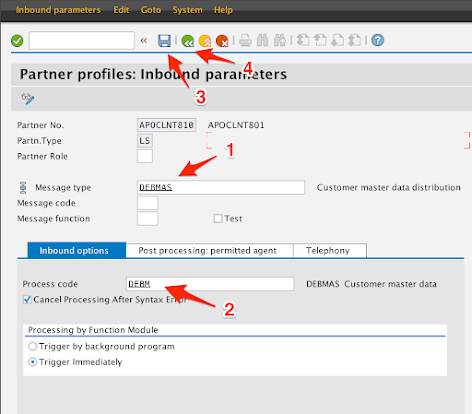Click the Display/Change glasses-pencil icon
Screen dimensions: 472x414
(x=28, y=99)
